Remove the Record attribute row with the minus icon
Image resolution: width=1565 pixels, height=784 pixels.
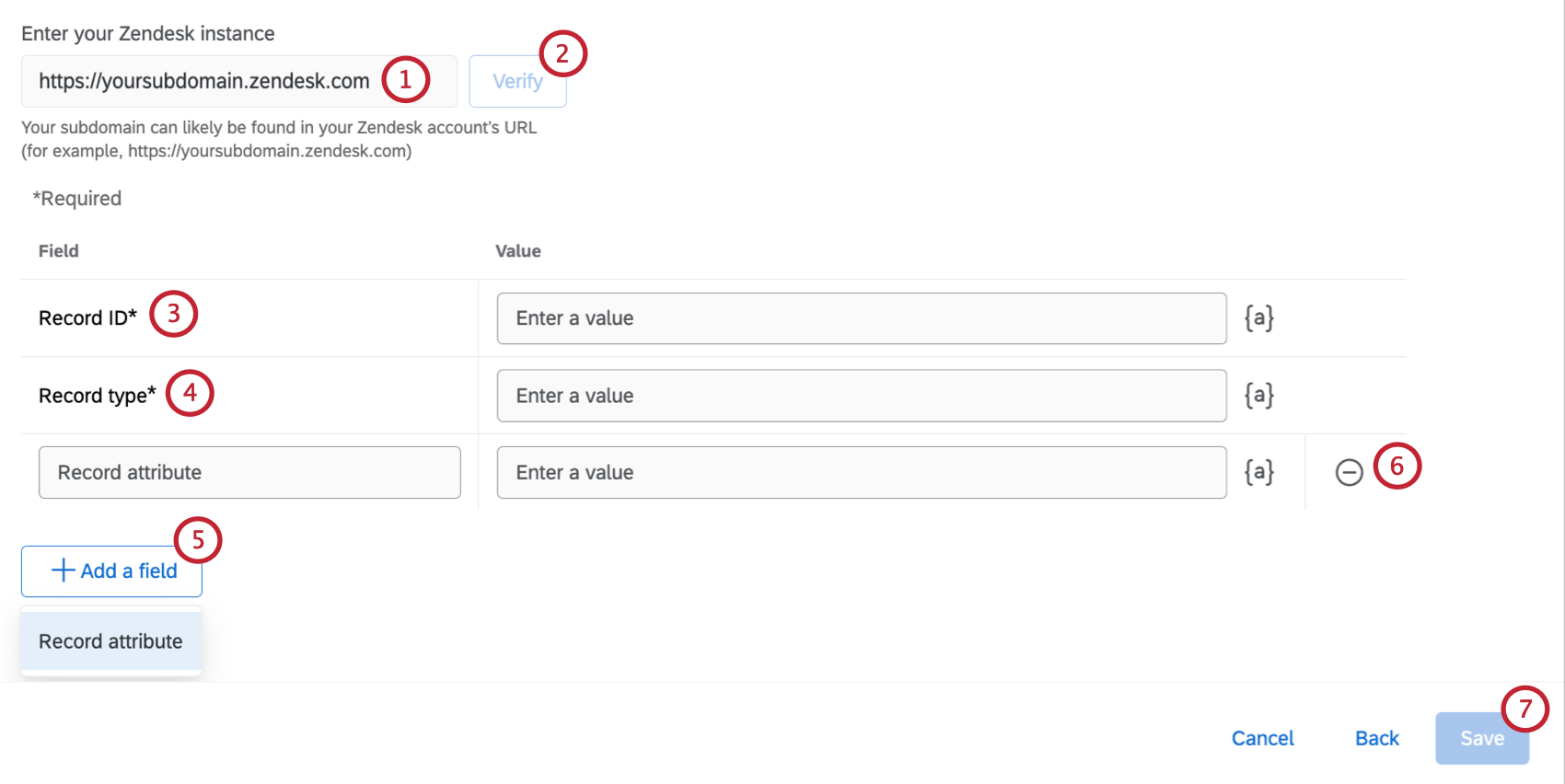pyautogui.click(x=1349, y=473)
